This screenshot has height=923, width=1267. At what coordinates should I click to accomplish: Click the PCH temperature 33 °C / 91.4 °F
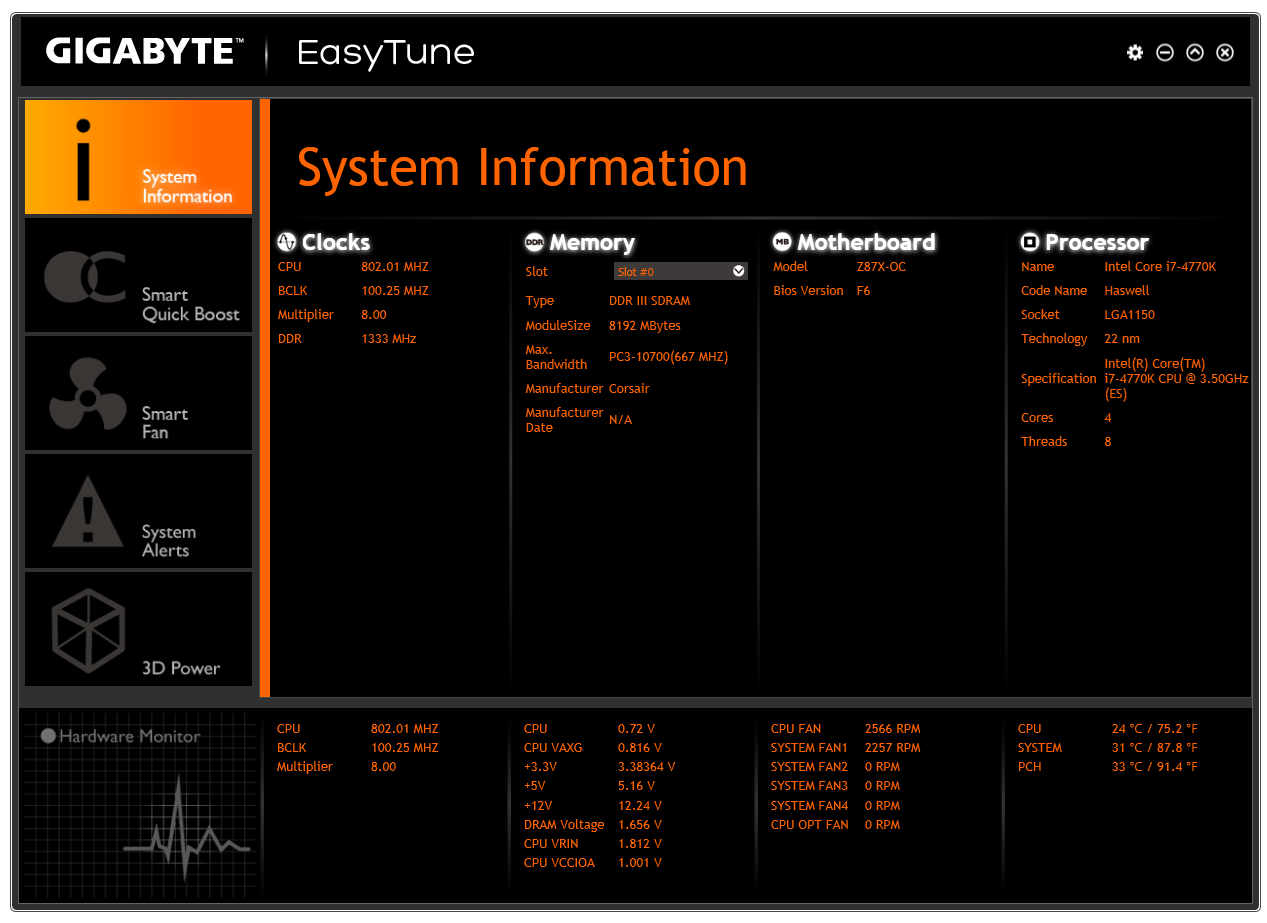[x=1155, y=767]
